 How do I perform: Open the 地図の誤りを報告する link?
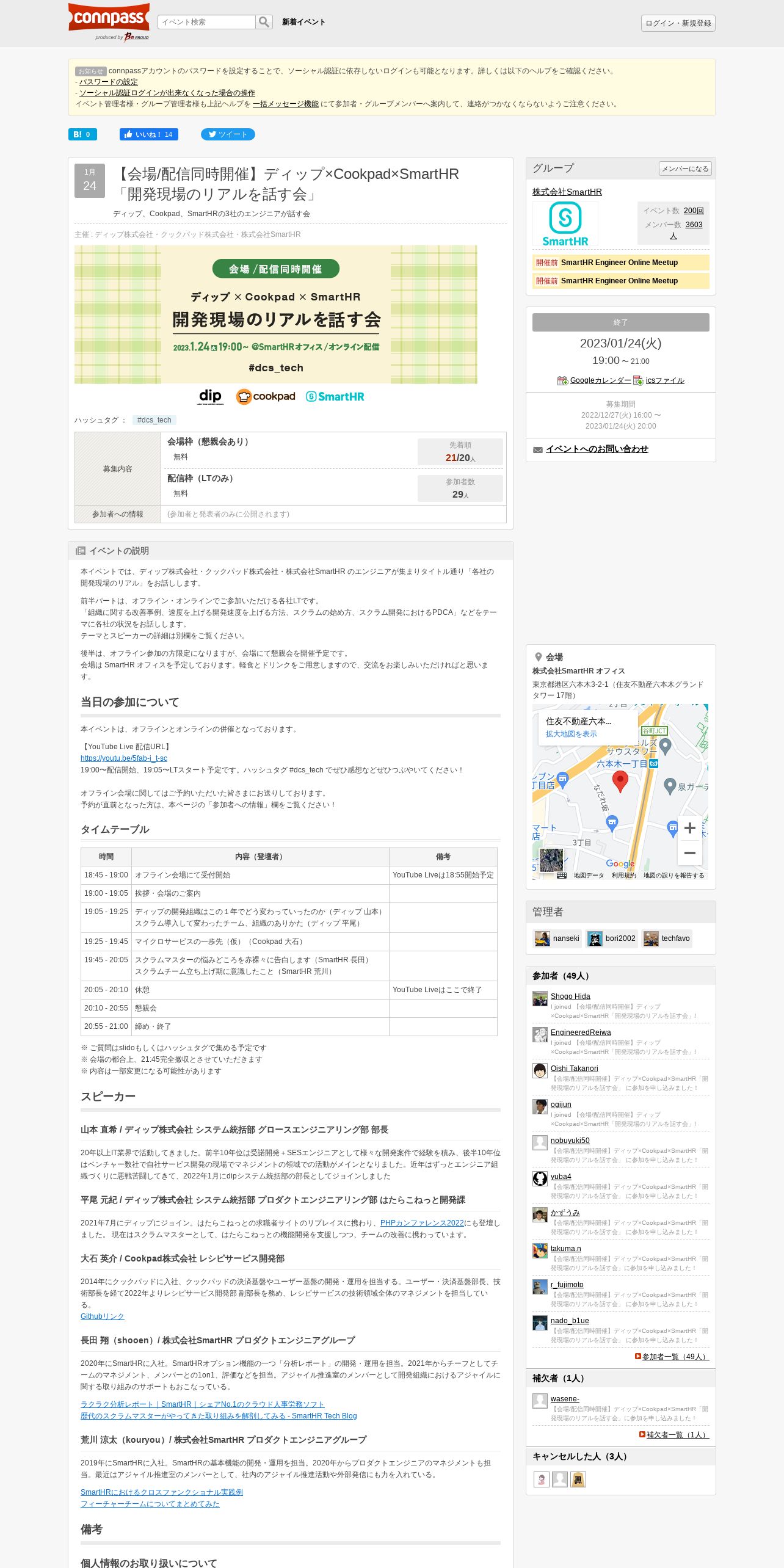coord(674,876)
